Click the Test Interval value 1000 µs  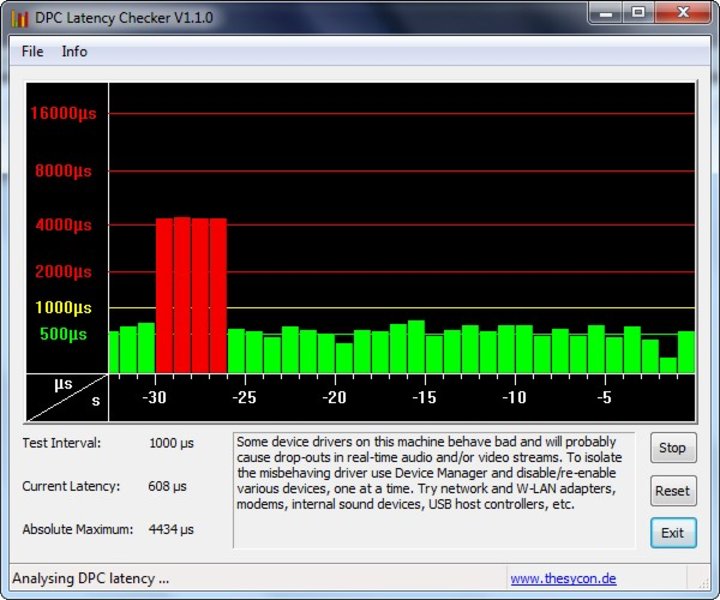click(x=171, y=443)
